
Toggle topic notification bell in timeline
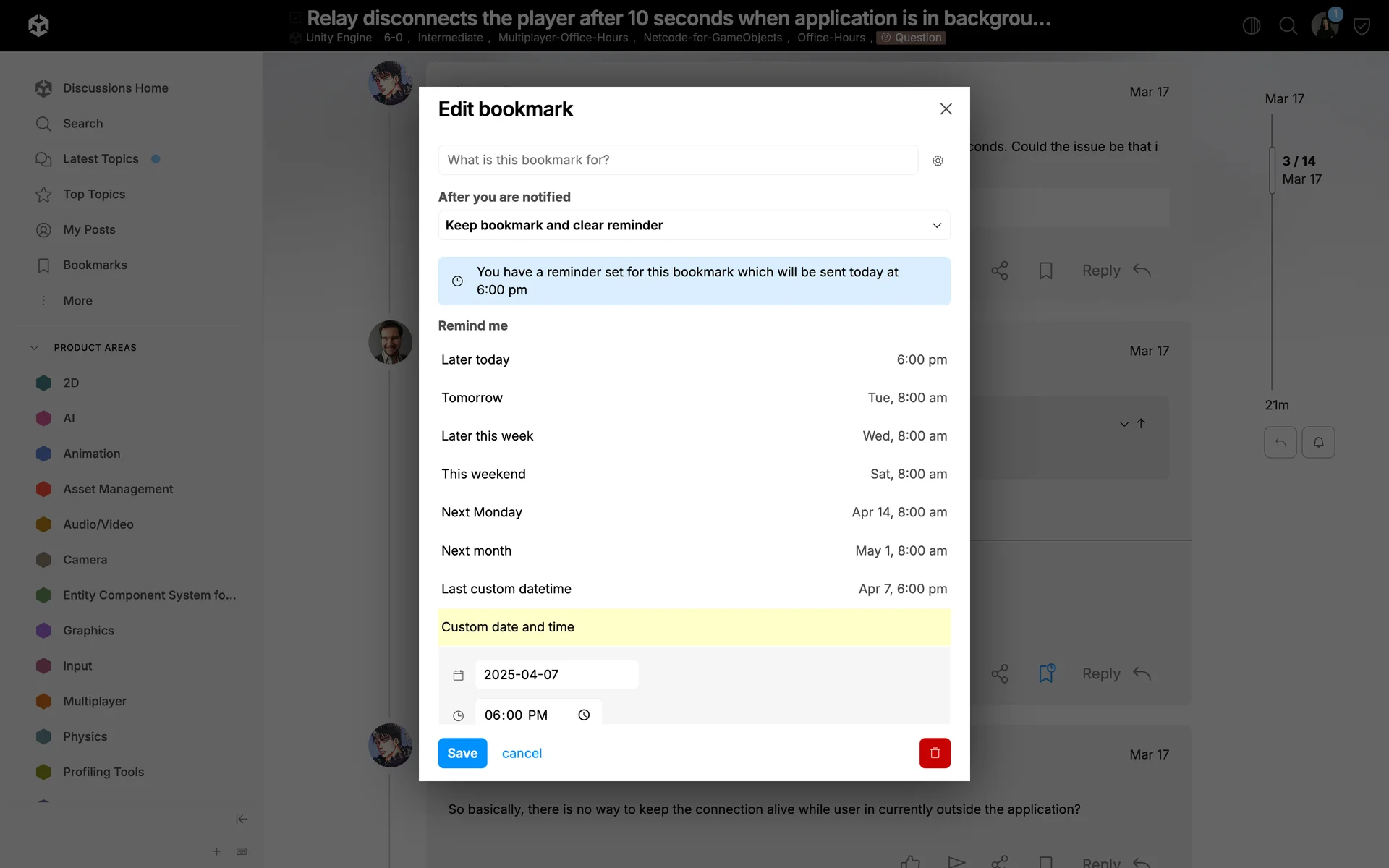pyautogui.click(x=1318, y=442)
